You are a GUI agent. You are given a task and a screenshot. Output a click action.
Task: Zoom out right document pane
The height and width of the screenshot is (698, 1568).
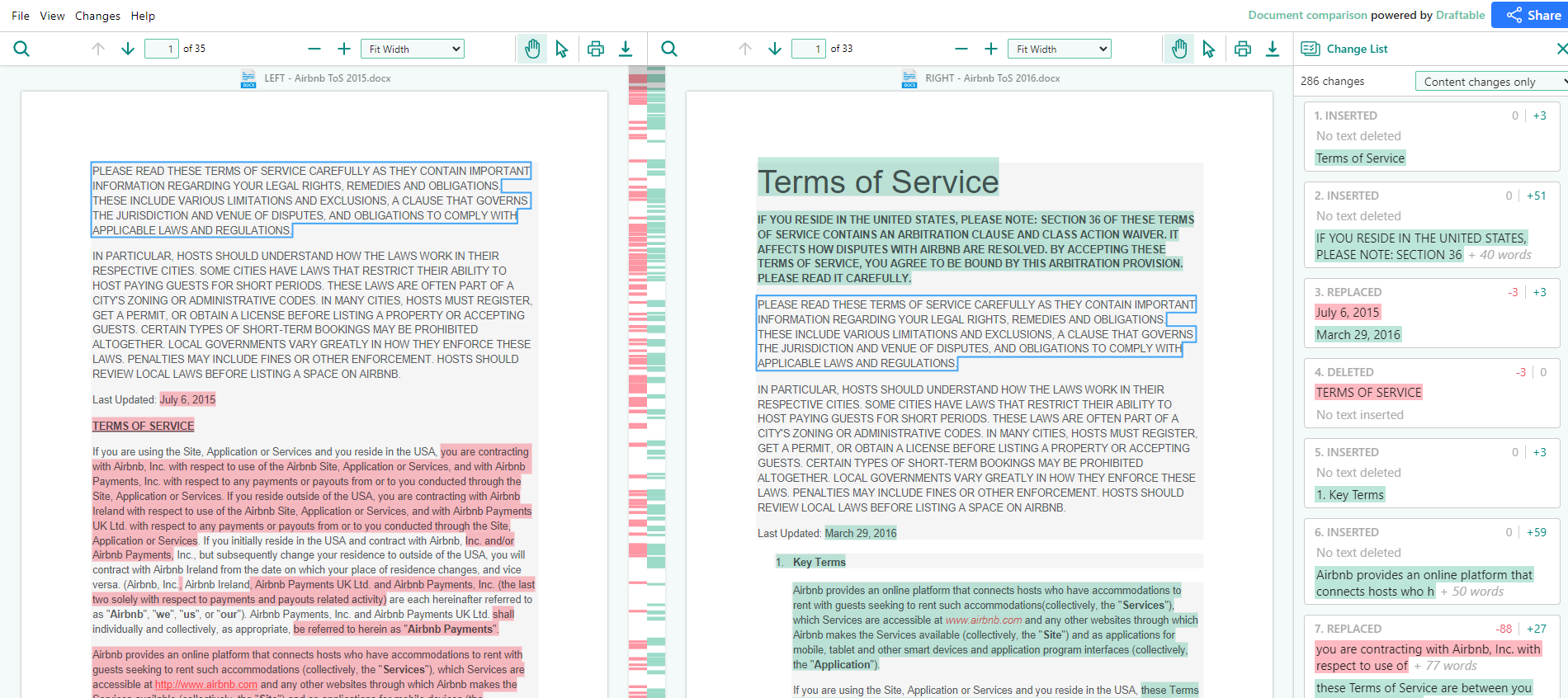pos(961,49)
